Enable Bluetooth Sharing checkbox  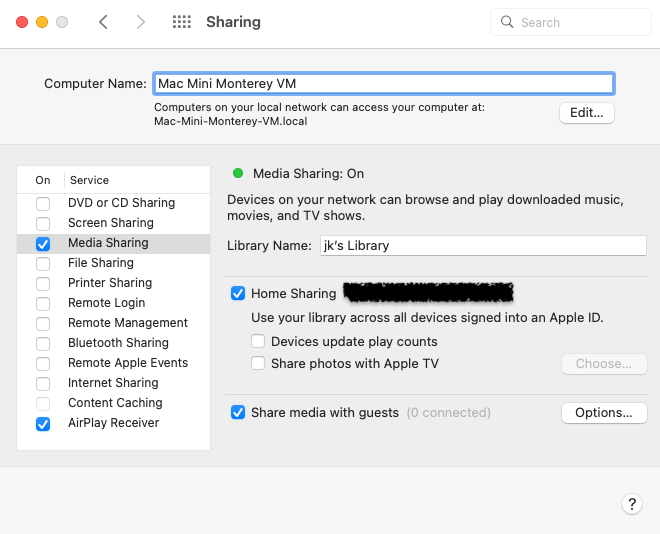tap(43, 343)
